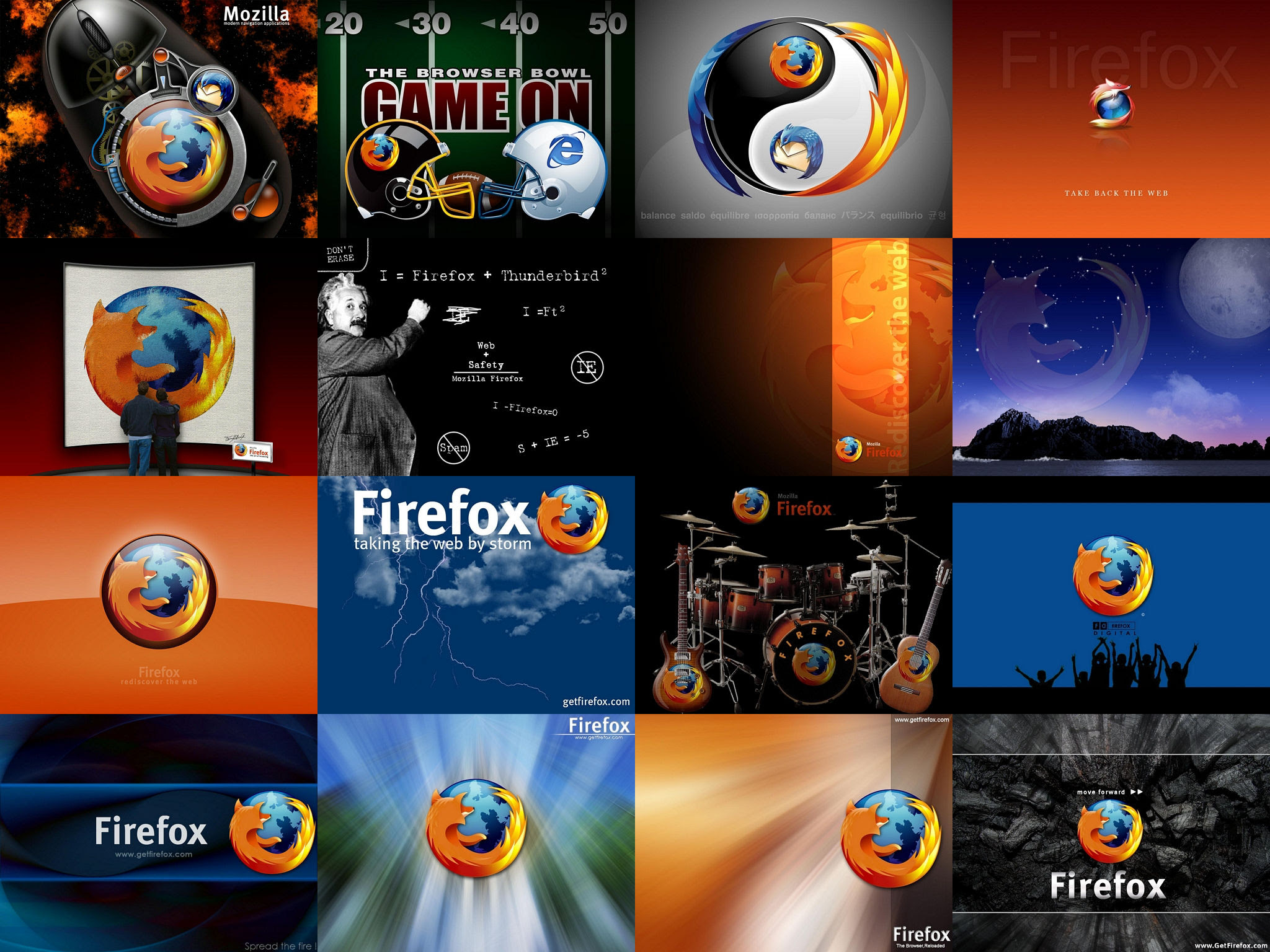
Task: Click the GAME ON headline
Action: (476, 106)
